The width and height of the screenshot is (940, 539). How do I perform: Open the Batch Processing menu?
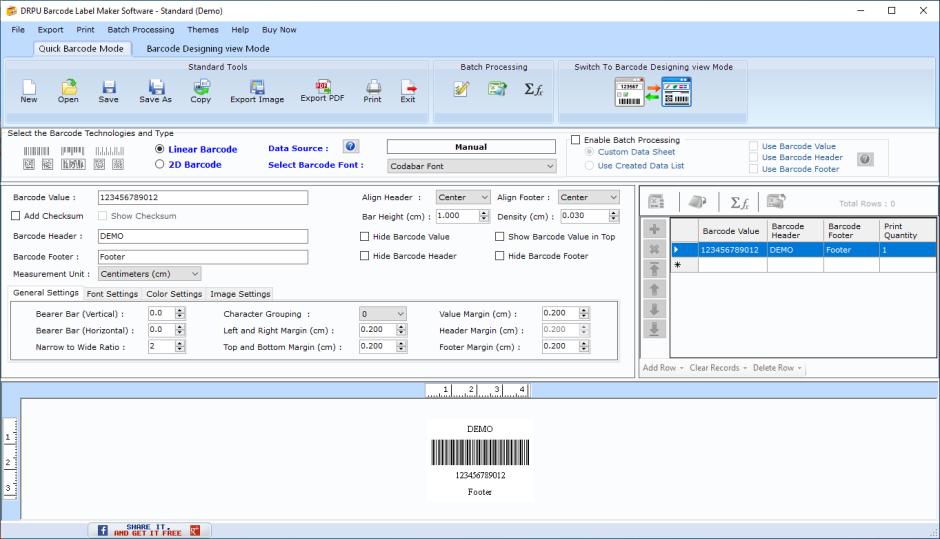coord(141,29)
